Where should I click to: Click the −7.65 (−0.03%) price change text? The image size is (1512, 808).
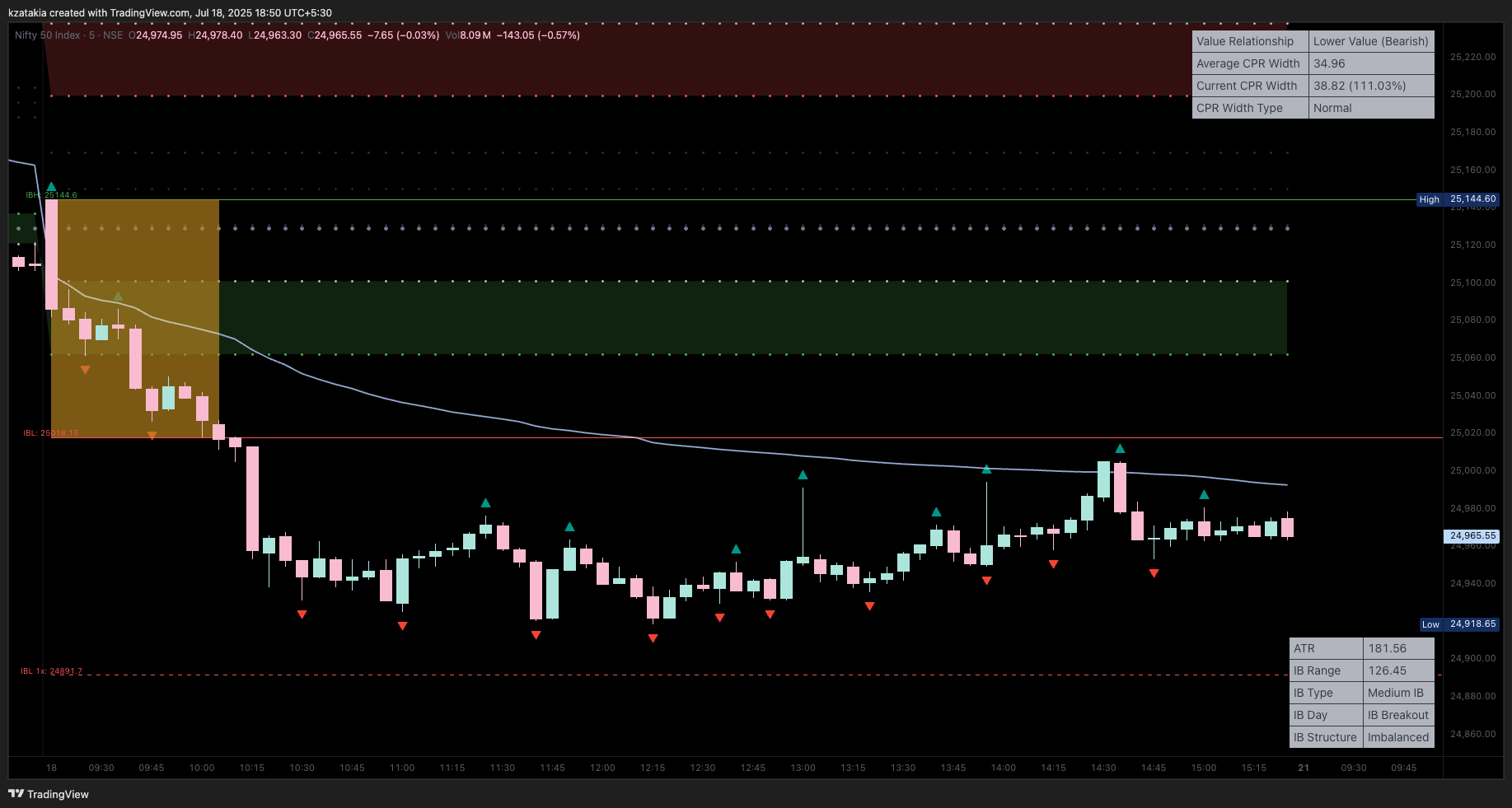click(403, 35)
